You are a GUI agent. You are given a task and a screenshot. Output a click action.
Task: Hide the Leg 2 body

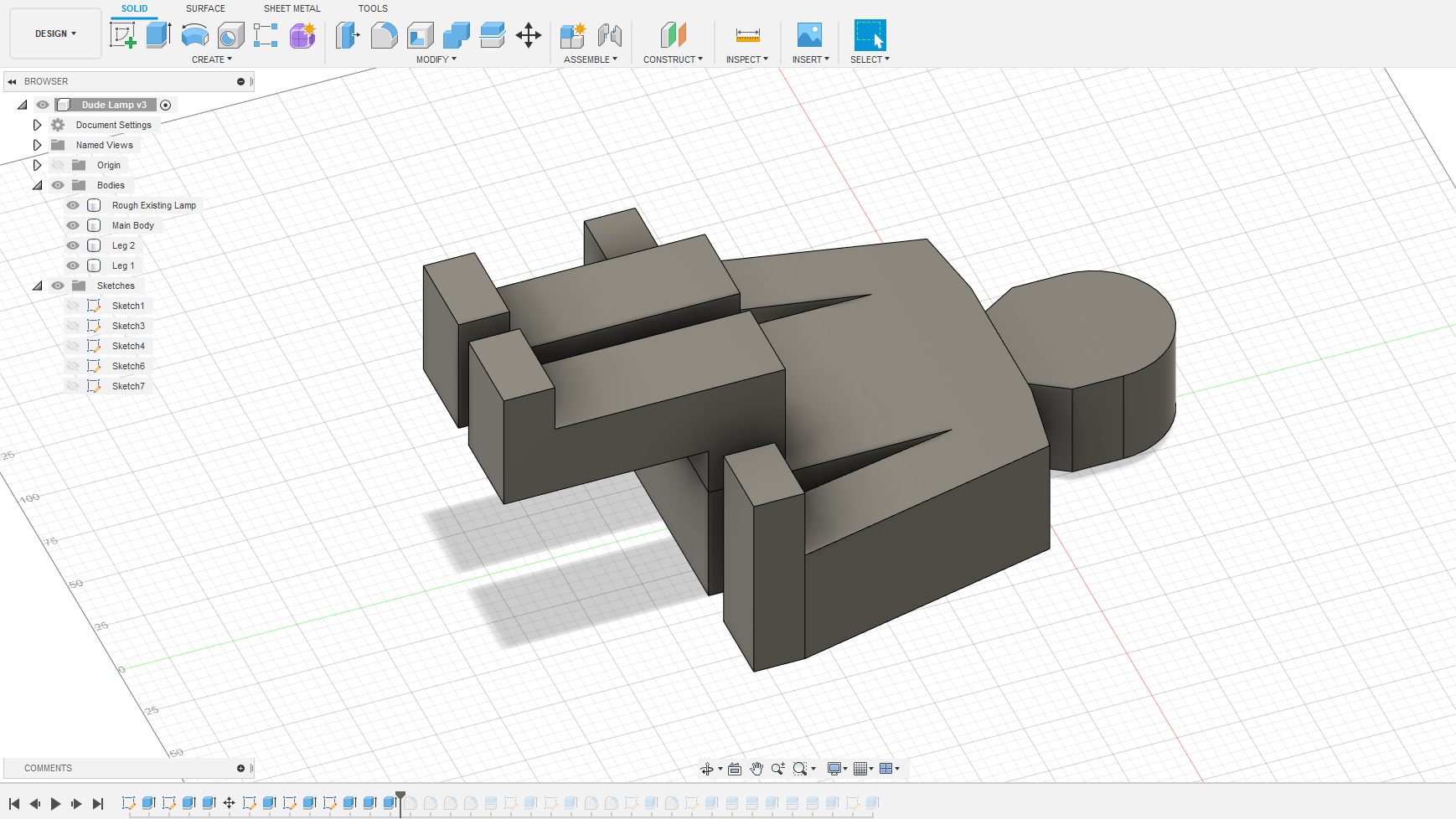click(73, 245)
